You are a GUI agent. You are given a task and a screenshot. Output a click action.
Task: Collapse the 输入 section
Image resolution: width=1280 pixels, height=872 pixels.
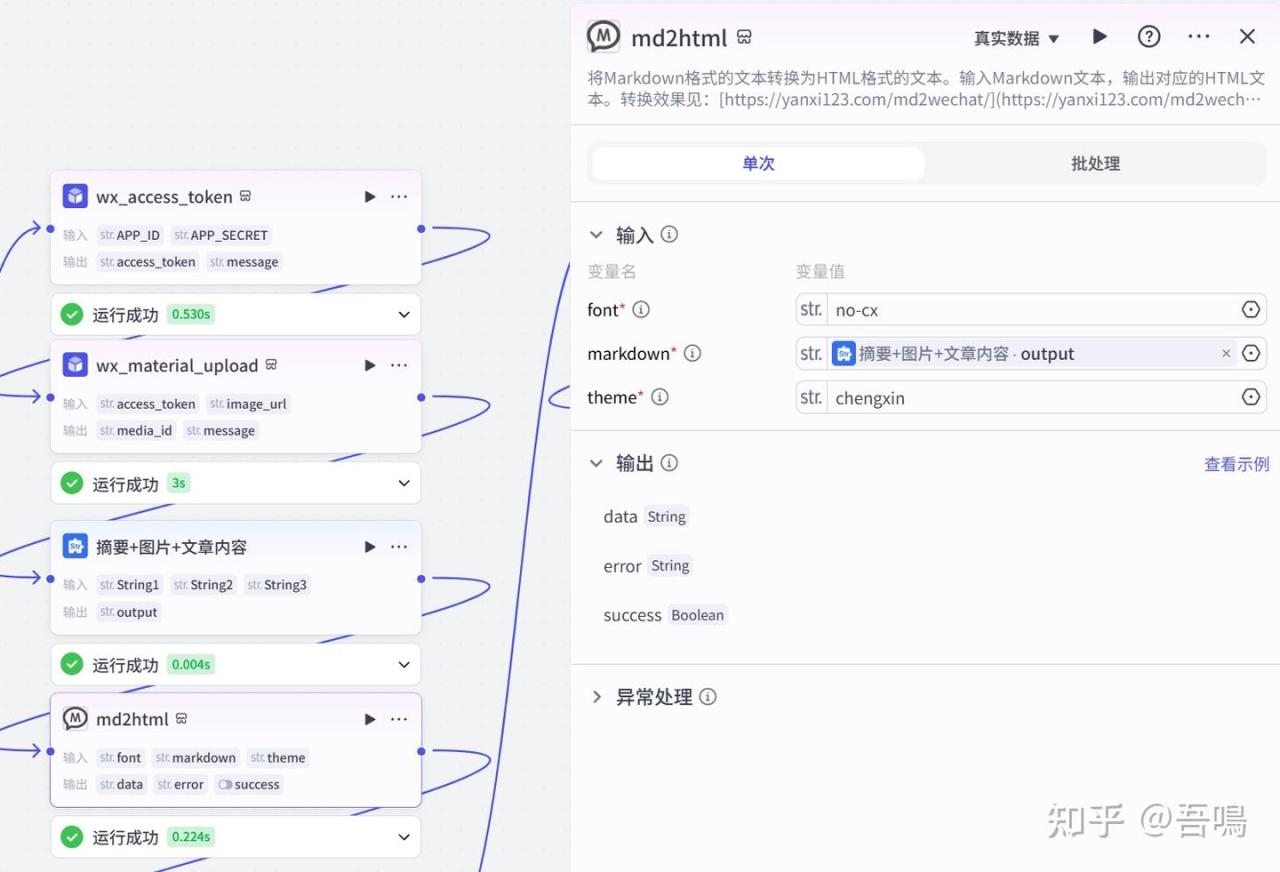click(597, 235)
